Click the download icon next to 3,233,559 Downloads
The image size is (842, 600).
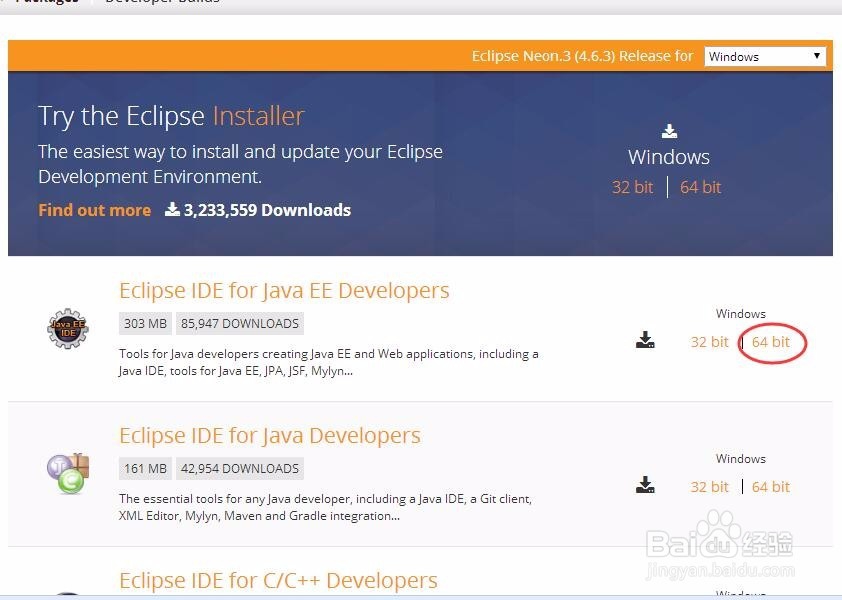[x=172, y=209]
